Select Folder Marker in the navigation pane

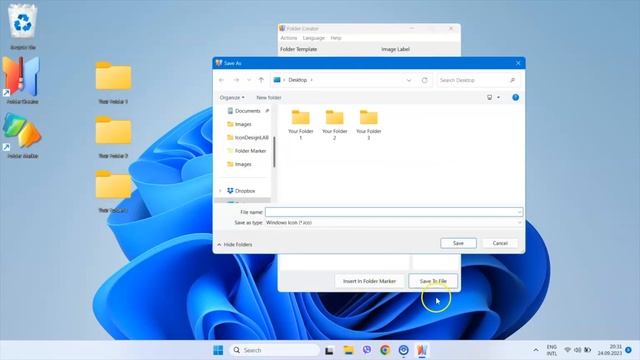coord(247,151)
